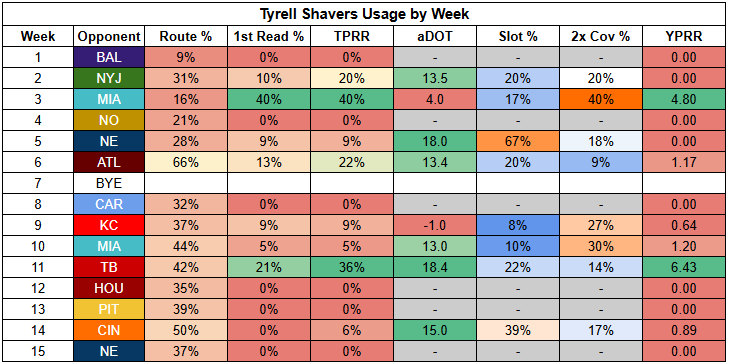Click the Tyrell Shavers Usage title

tap(364, 13)
